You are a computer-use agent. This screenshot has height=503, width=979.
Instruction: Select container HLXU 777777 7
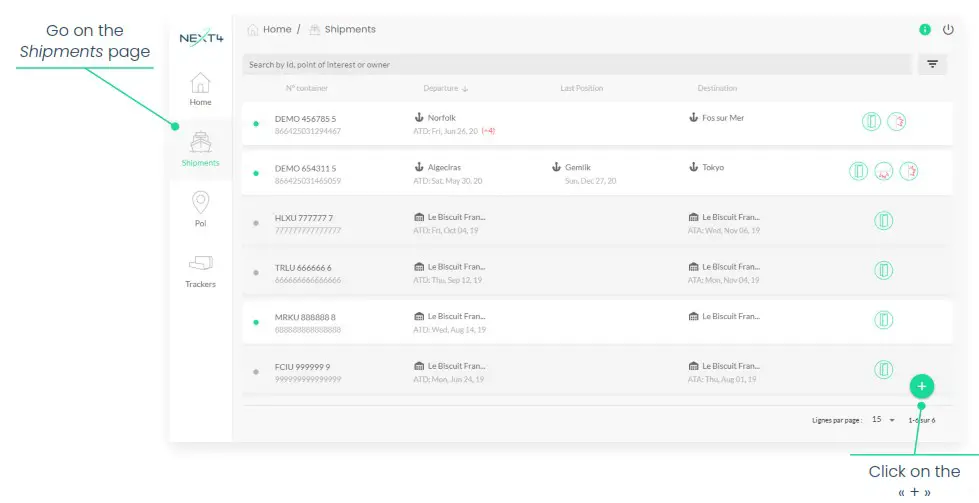(x=303, y=218)
